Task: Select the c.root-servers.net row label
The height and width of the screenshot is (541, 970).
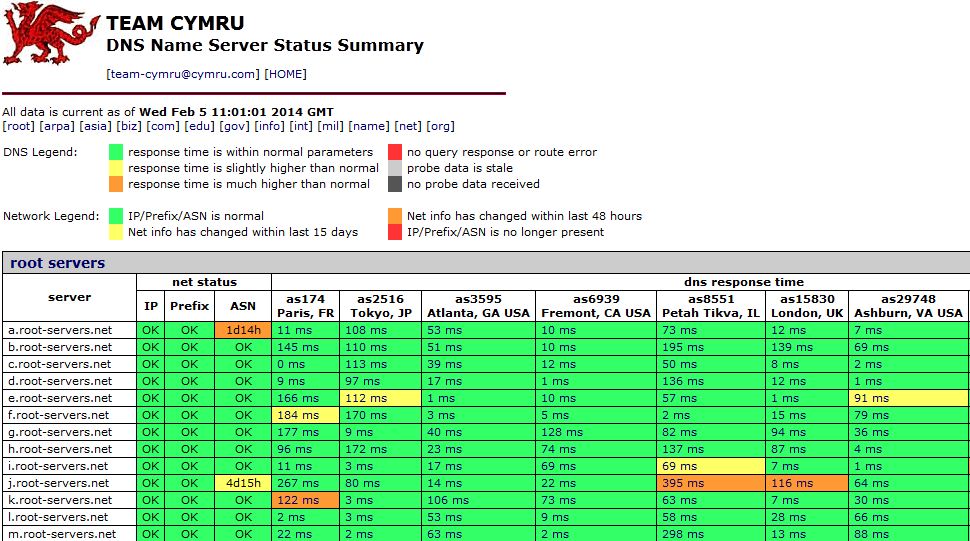Action: 60,364
